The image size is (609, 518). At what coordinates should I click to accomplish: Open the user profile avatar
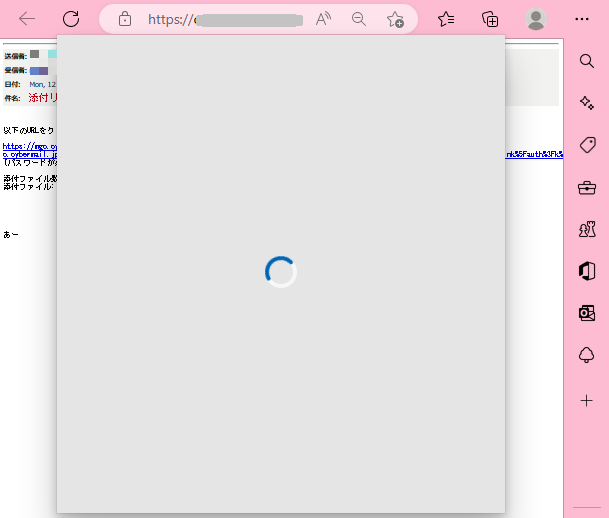(x=536, y=19)
